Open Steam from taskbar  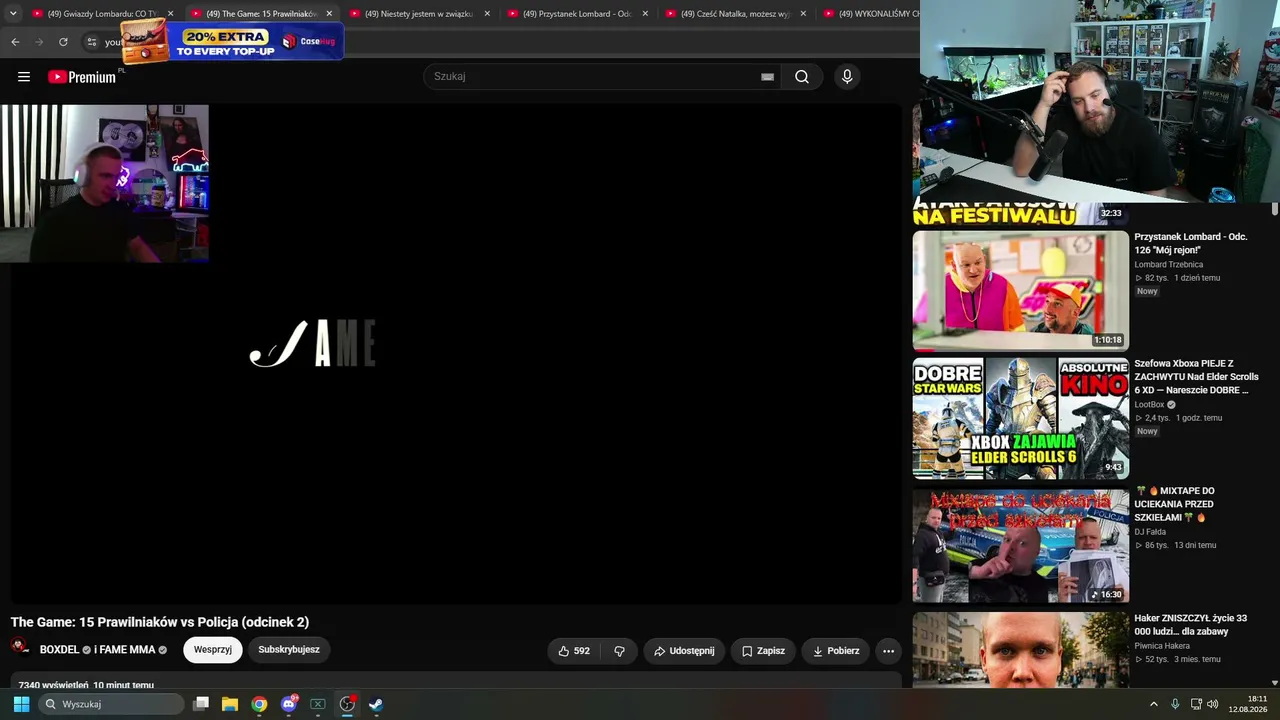376,704
